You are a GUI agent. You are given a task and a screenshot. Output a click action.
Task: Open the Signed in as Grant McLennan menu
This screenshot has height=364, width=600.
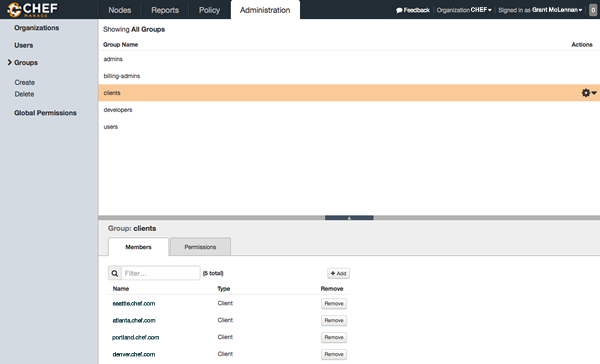[x=540, y=10]
